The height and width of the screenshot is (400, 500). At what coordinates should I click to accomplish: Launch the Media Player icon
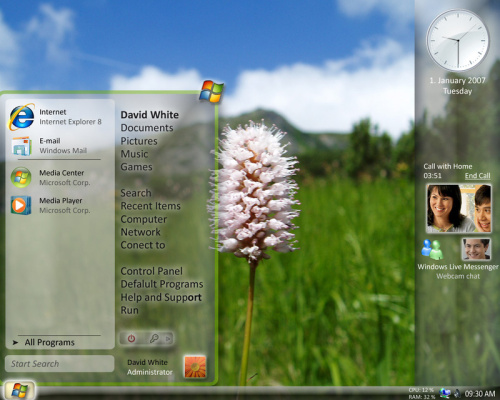pos(21,205)
